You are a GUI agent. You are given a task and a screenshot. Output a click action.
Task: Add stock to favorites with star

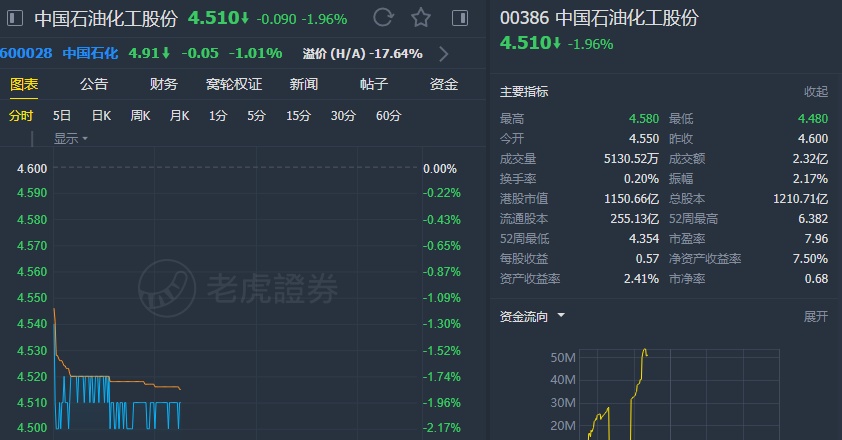(x=421, y=18)
